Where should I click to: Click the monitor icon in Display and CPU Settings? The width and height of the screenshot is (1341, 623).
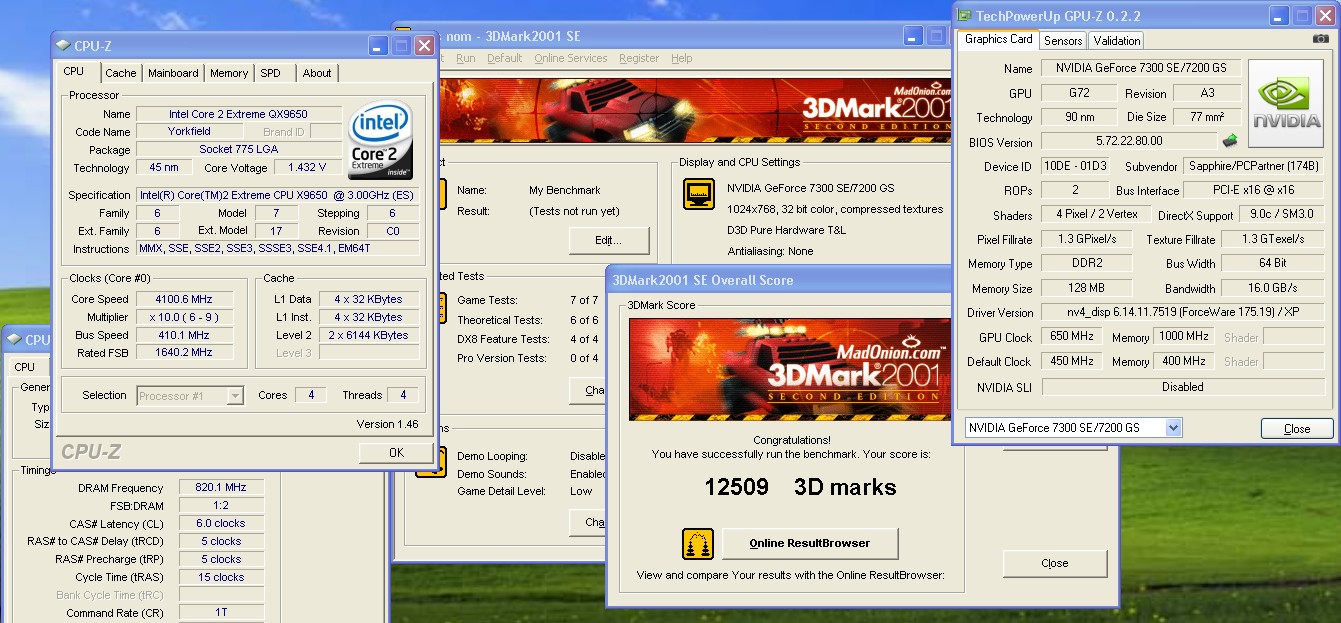point(698,194)
